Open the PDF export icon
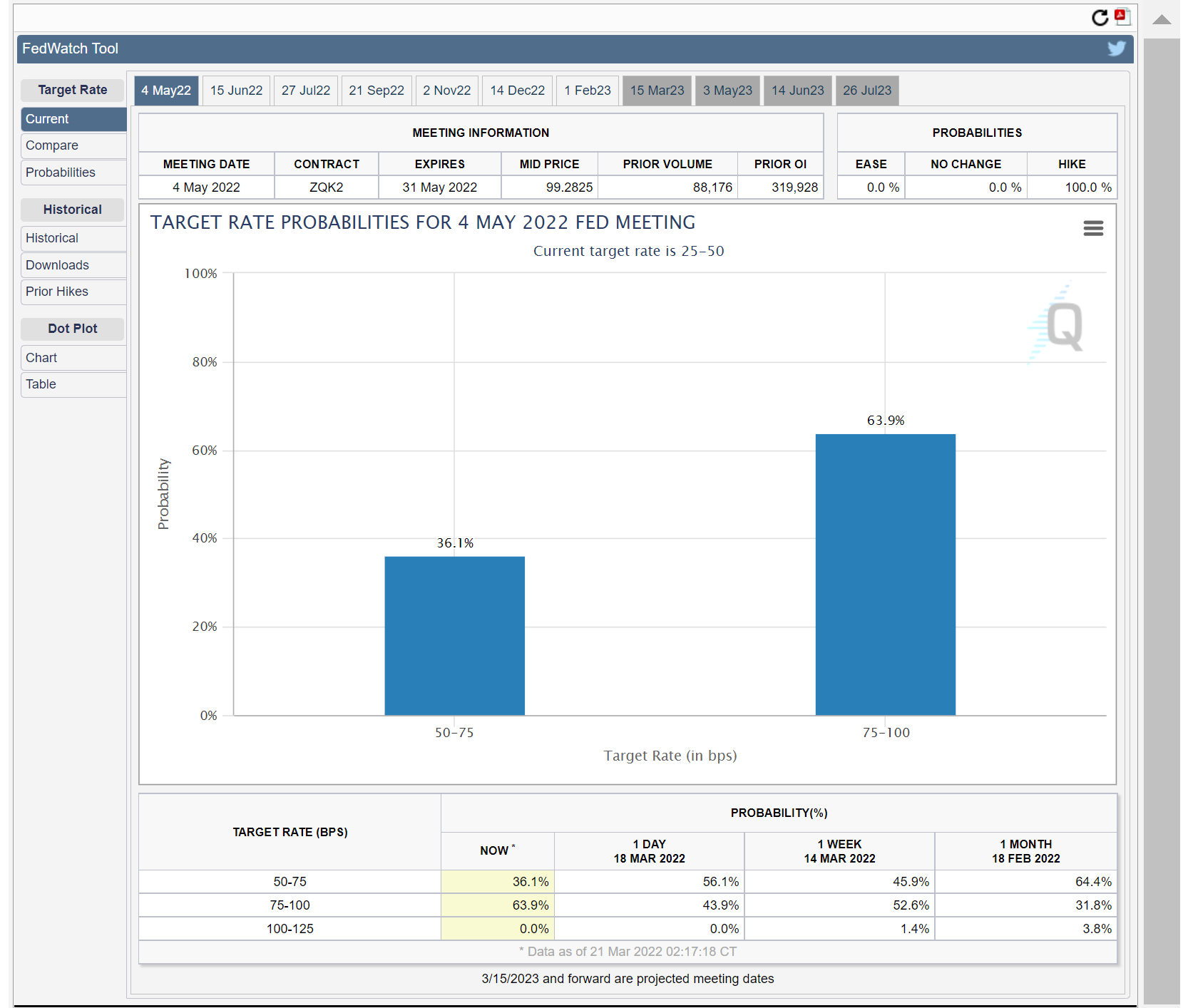This screenshot has height=1008, width=1188. (1122, 16)
